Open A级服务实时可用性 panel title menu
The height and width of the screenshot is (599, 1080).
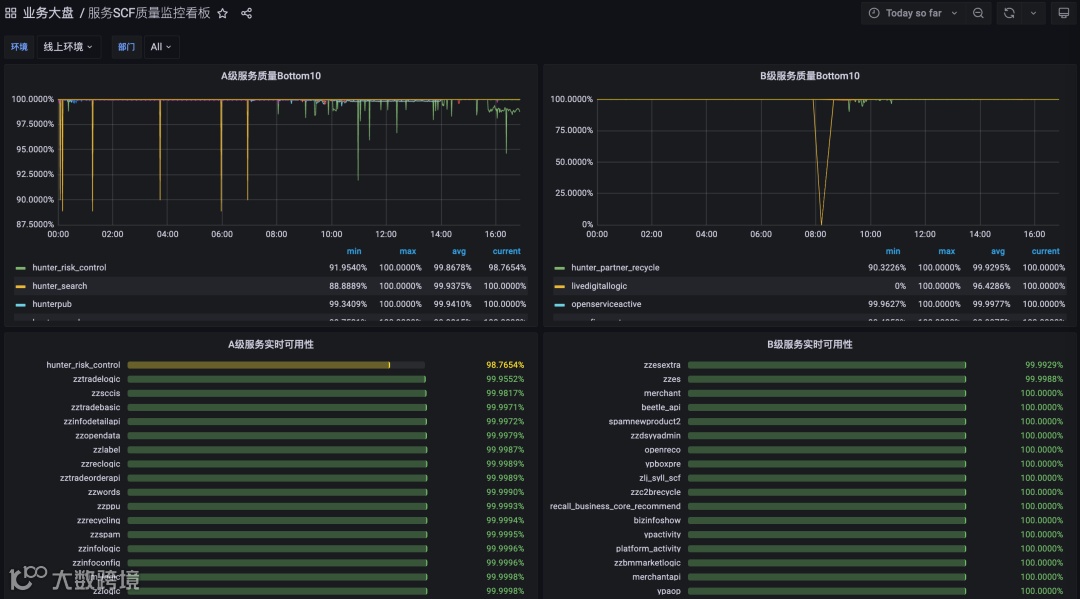click(271, 344)
